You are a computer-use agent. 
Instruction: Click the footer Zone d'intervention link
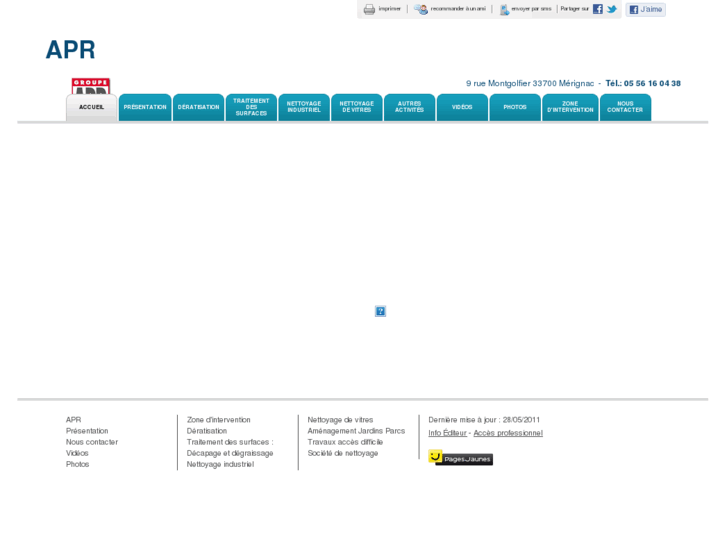[218, 420]
